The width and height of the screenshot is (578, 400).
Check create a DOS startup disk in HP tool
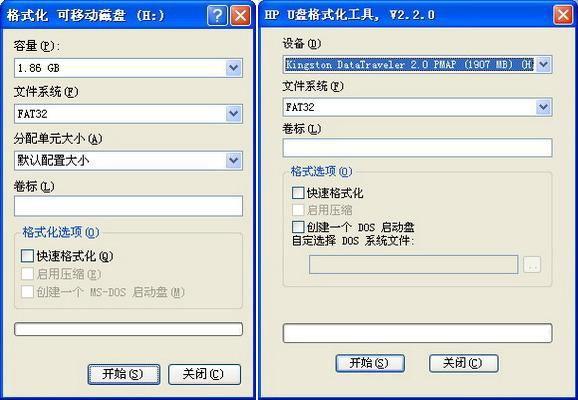point(298,227)
